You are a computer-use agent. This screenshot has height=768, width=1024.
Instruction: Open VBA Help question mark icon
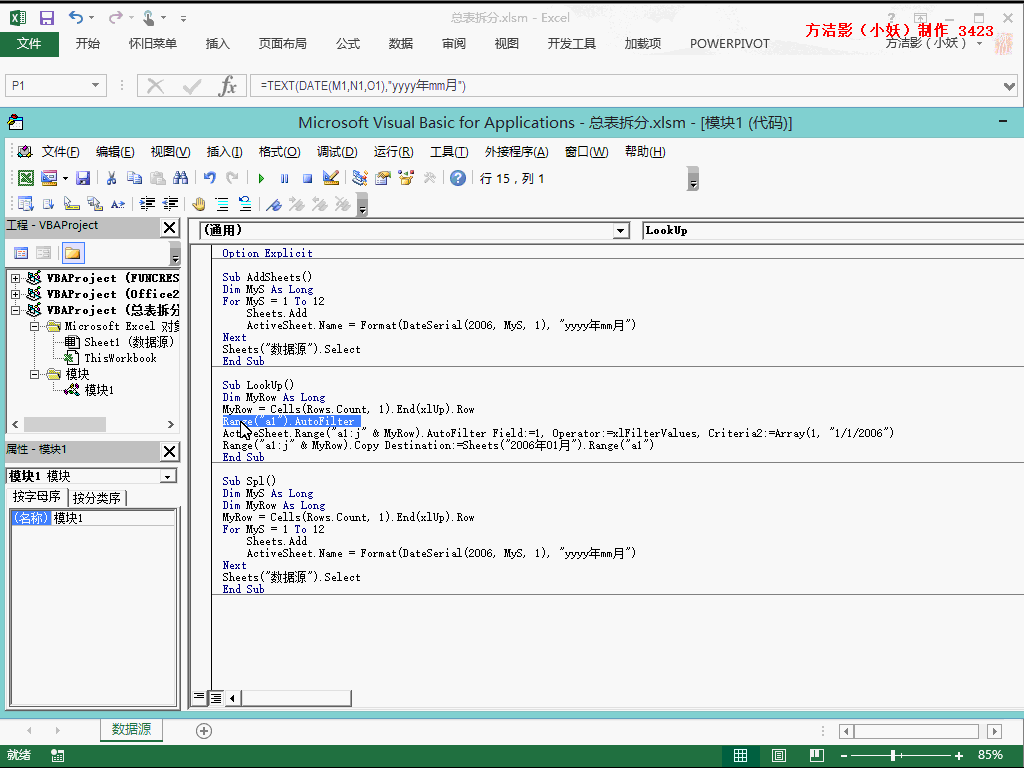coord(458,178)
